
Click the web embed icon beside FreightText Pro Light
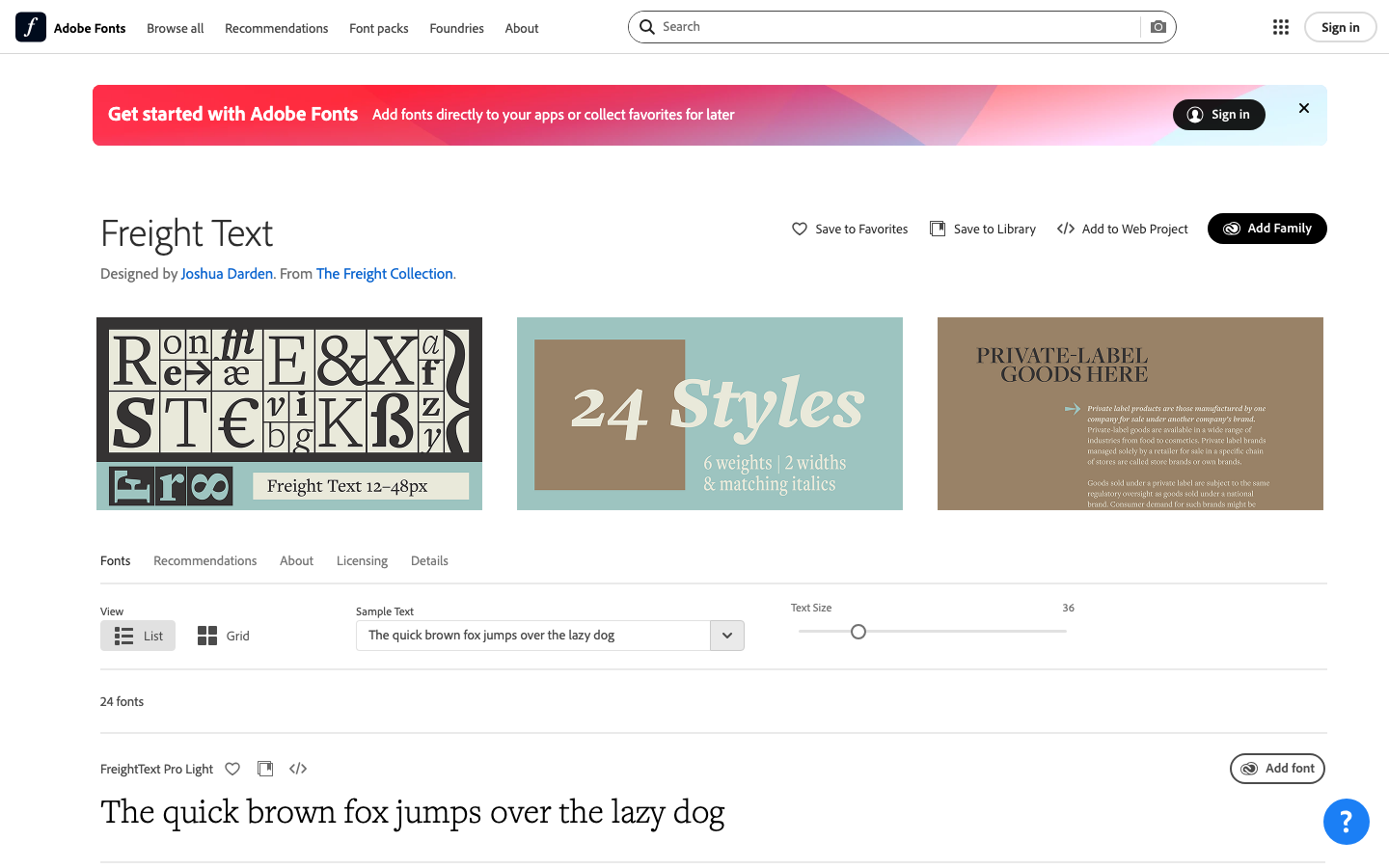(298, 769)
